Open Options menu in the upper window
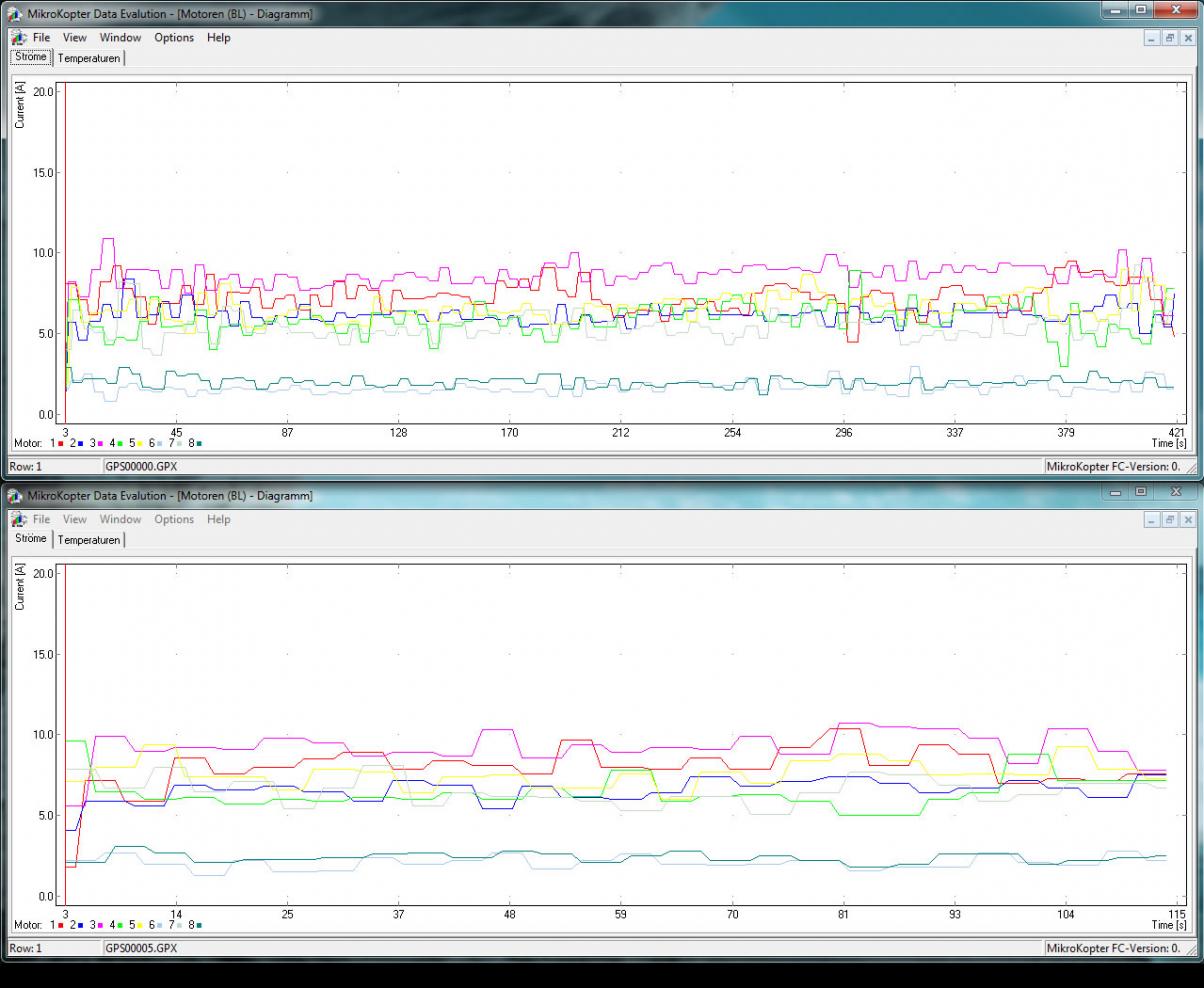Screen dimensions: 1204x988 tap(173, 38)
